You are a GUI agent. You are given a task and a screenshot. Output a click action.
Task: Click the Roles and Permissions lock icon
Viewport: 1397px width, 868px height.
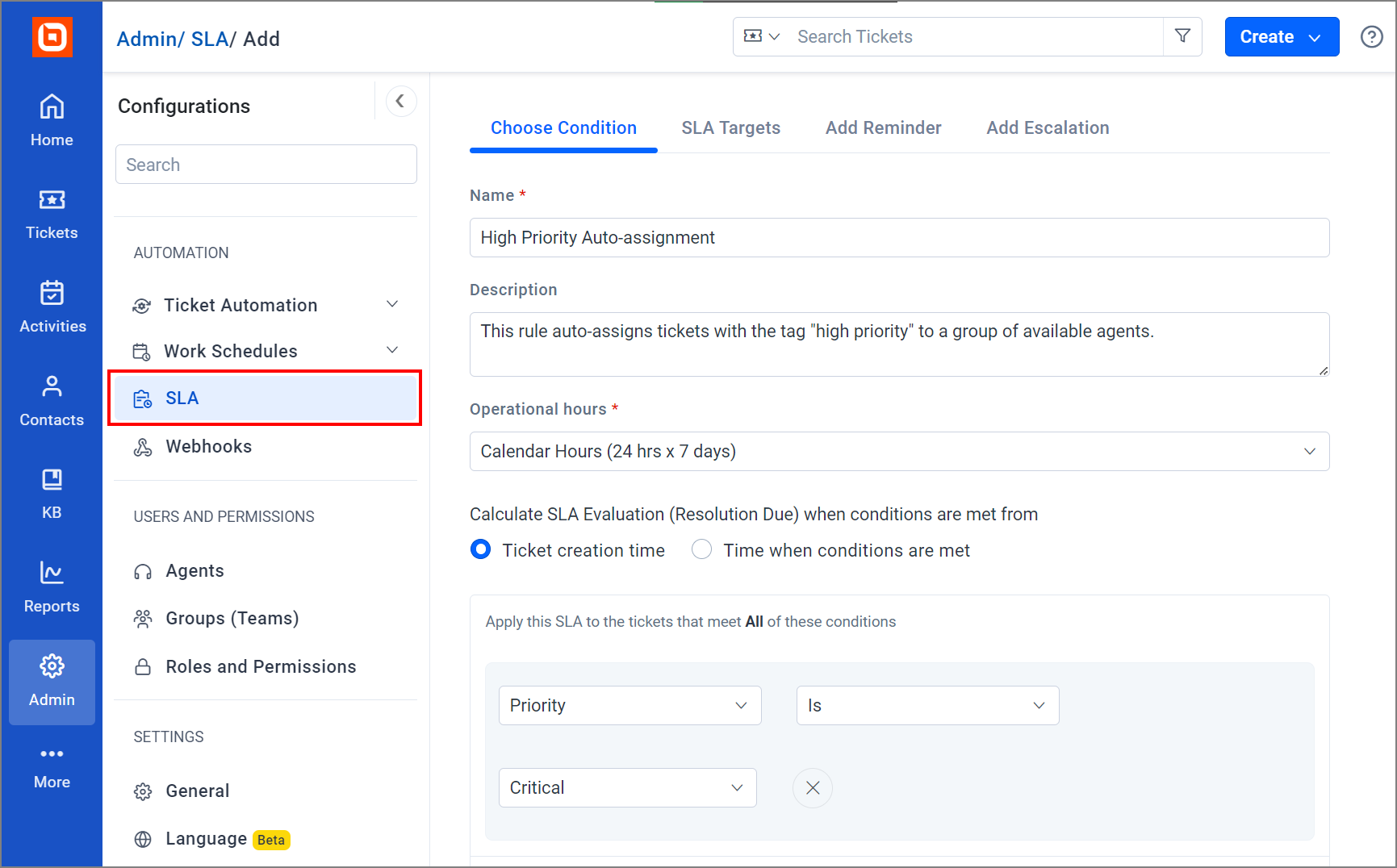[x=143, y=666]
